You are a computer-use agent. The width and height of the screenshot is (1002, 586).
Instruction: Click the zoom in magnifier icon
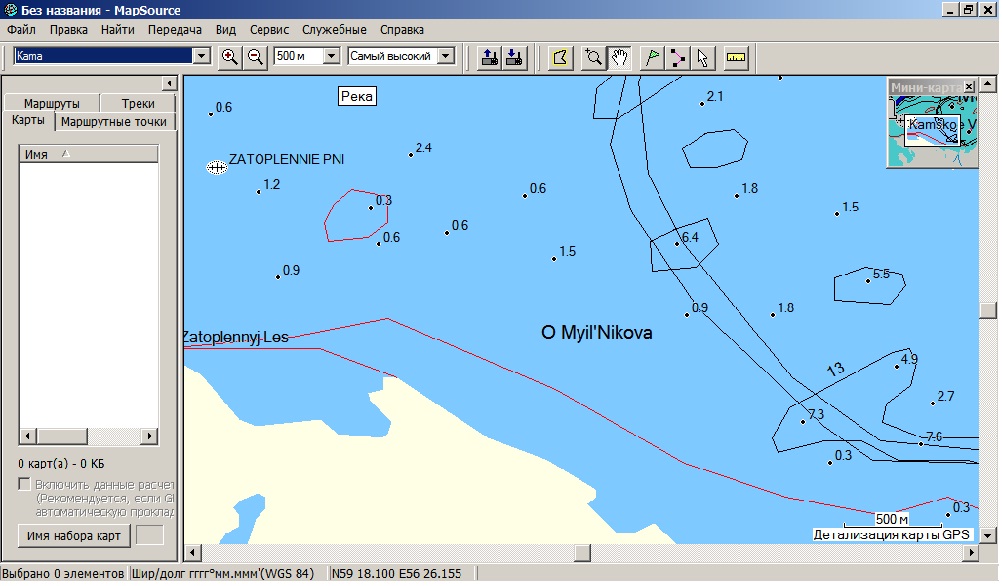coord(230,57)
